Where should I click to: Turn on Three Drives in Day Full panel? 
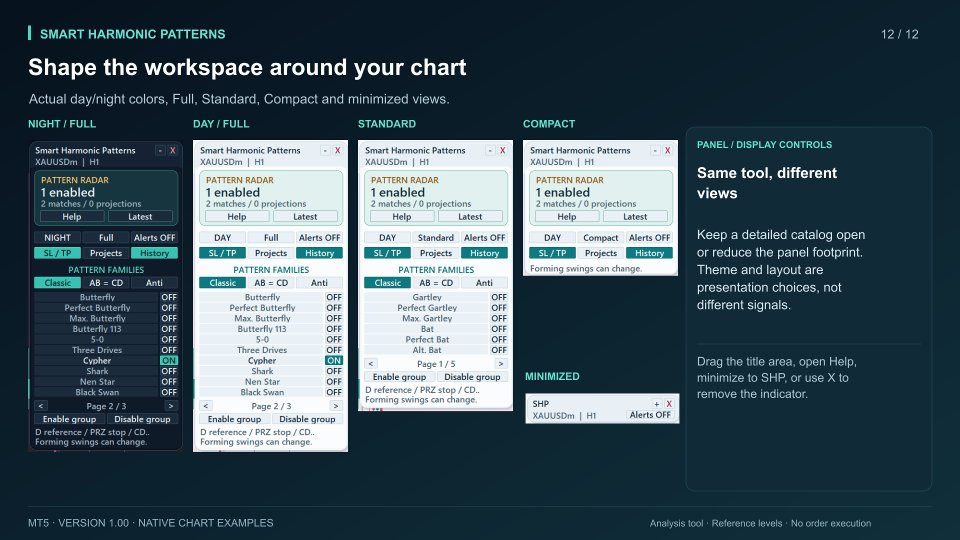coord(334,350)
